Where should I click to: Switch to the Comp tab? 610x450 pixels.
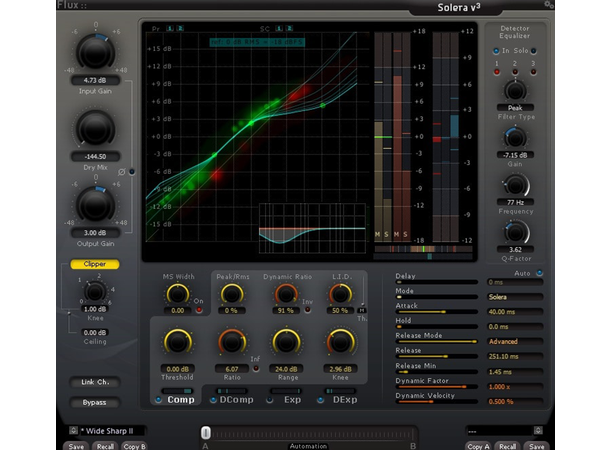(x=181, y=400)
